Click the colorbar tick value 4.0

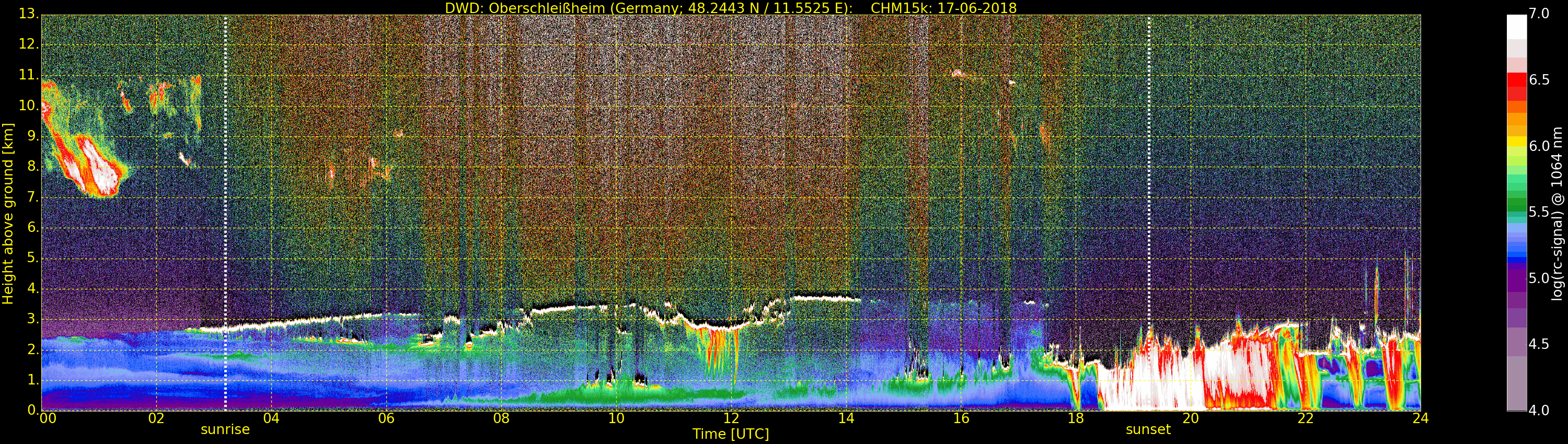tap(1538, 411)
